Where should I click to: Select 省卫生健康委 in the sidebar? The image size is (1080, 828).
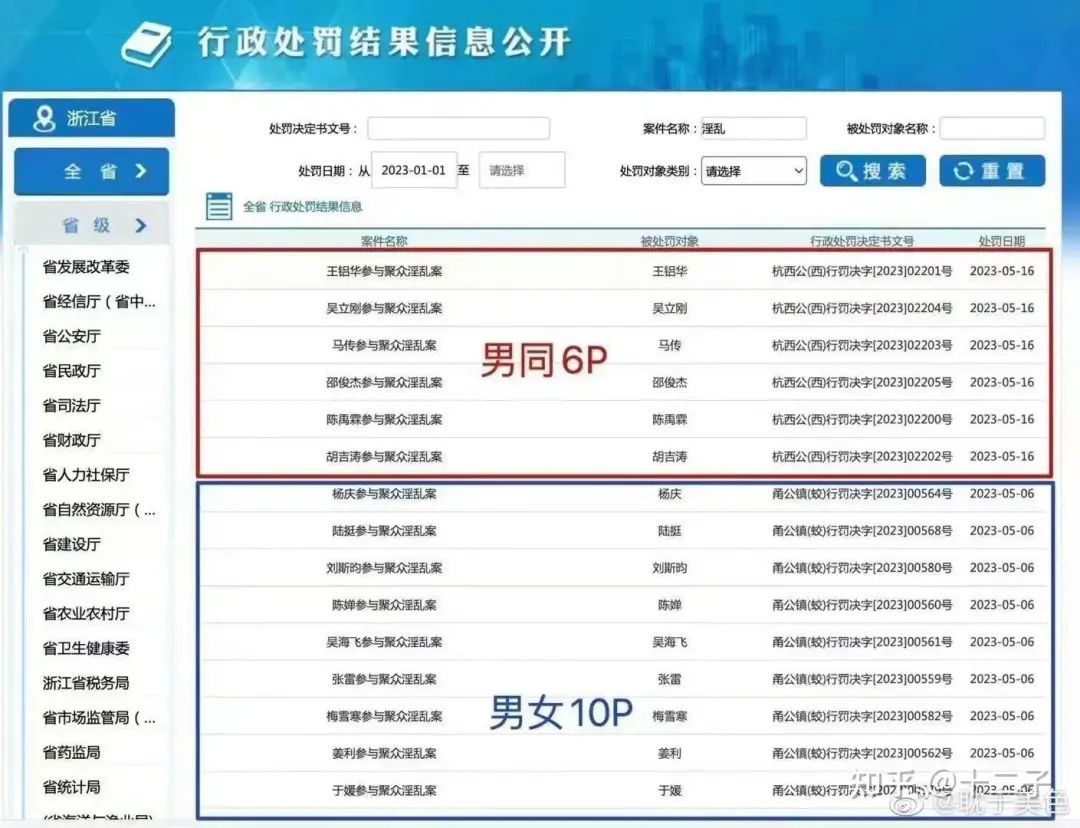coord(85,649)
